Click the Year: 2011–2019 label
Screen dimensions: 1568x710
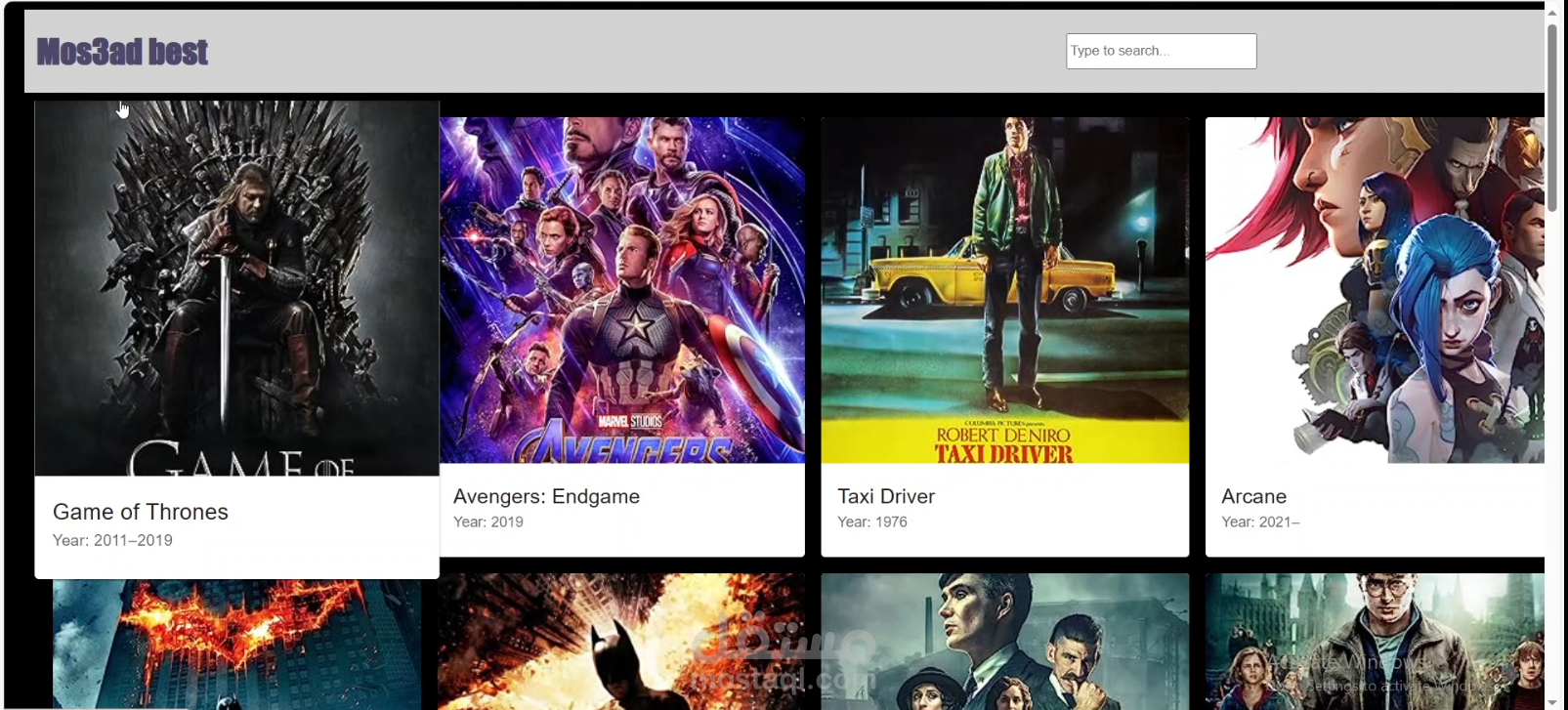click(x=112, y=540)
